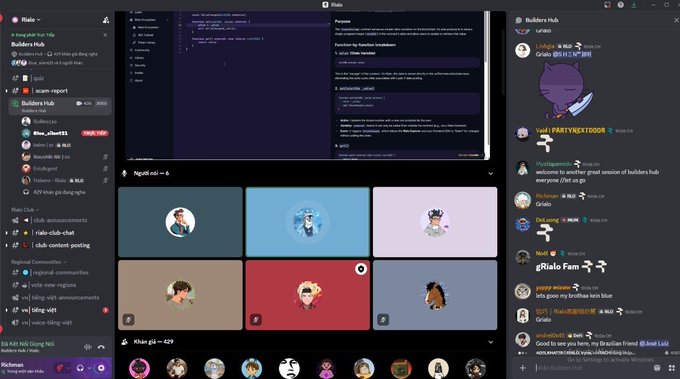The width and height of the screenshot is (680, 379).
Task: Toggle the red microphone mute button
Action: (59, 368)
